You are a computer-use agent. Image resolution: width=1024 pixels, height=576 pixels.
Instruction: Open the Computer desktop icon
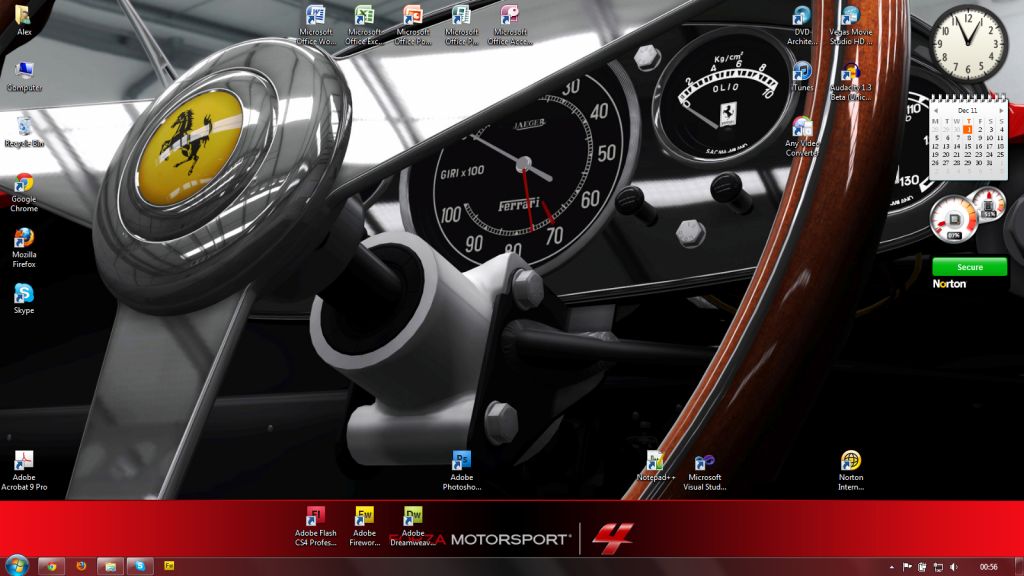(x=24, y=76)
